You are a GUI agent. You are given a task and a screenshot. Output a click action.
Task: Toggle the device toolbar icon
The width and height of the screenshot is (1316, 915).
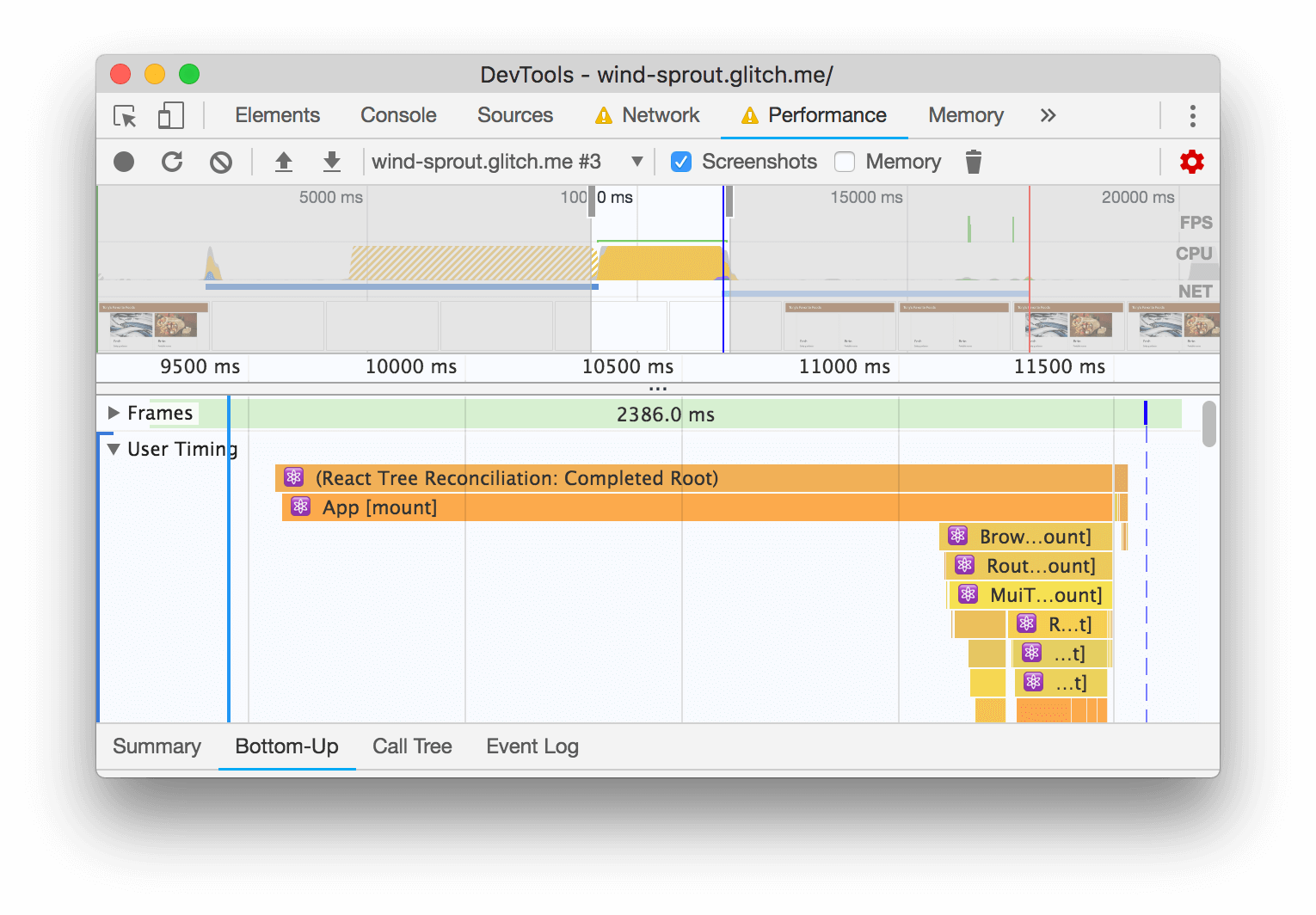click(169, 115)
